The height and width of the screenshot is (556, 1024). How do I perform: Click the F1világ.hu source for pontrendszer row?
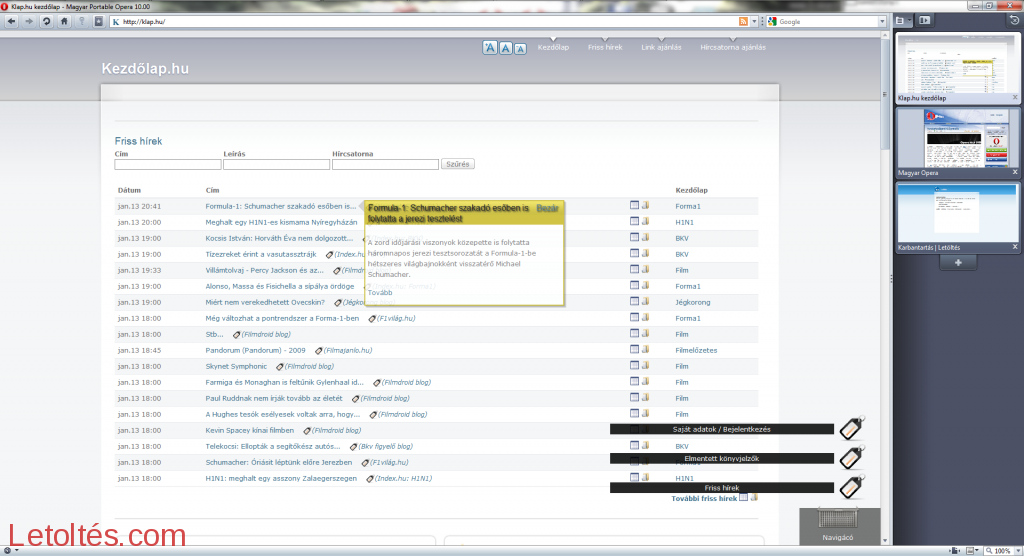click(x=396, y=318)
